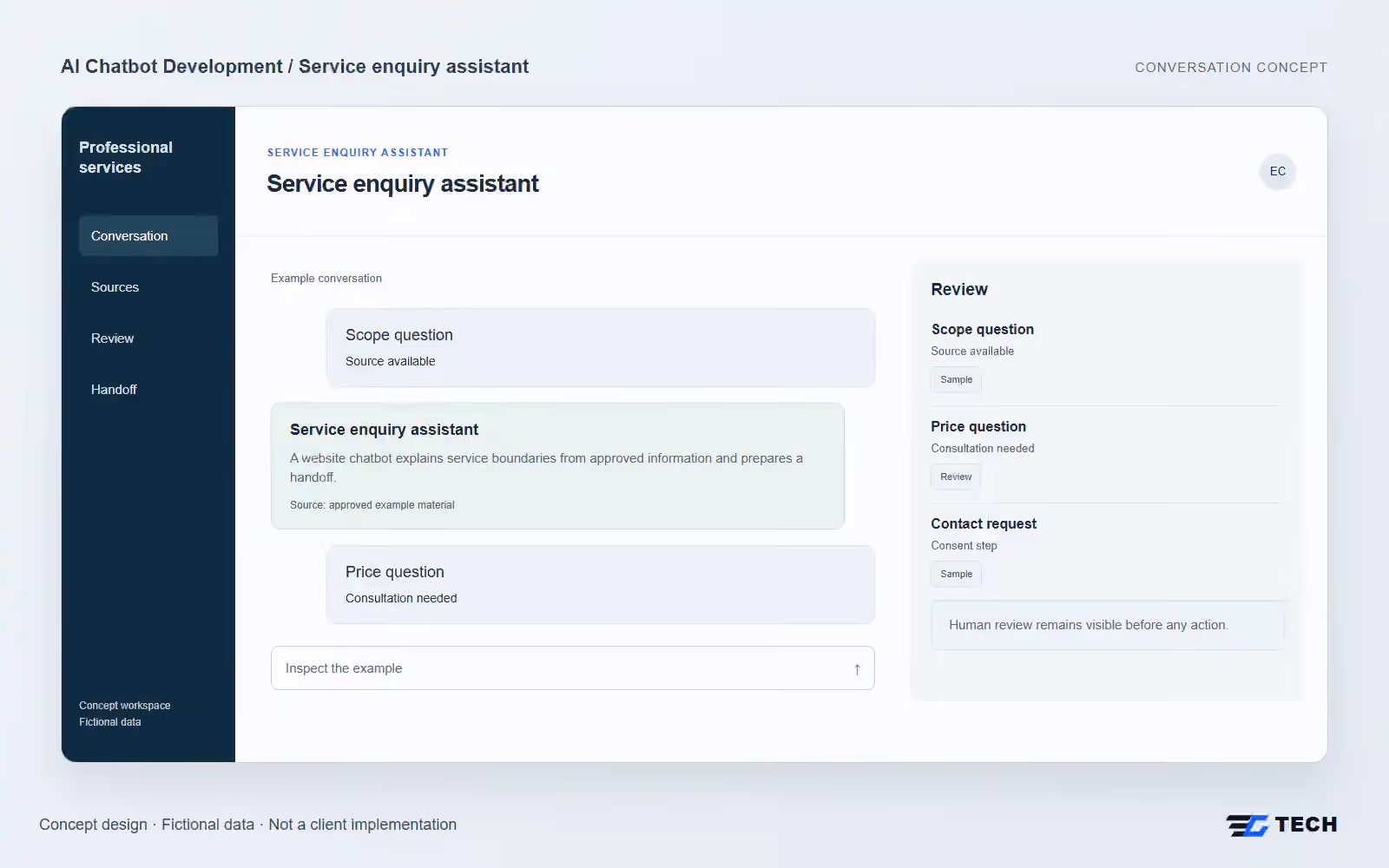Viewport: 1389px width, 868px height.
Task: Click 'Concept workspace' in the sidebar footer
Action: point(125,706)
